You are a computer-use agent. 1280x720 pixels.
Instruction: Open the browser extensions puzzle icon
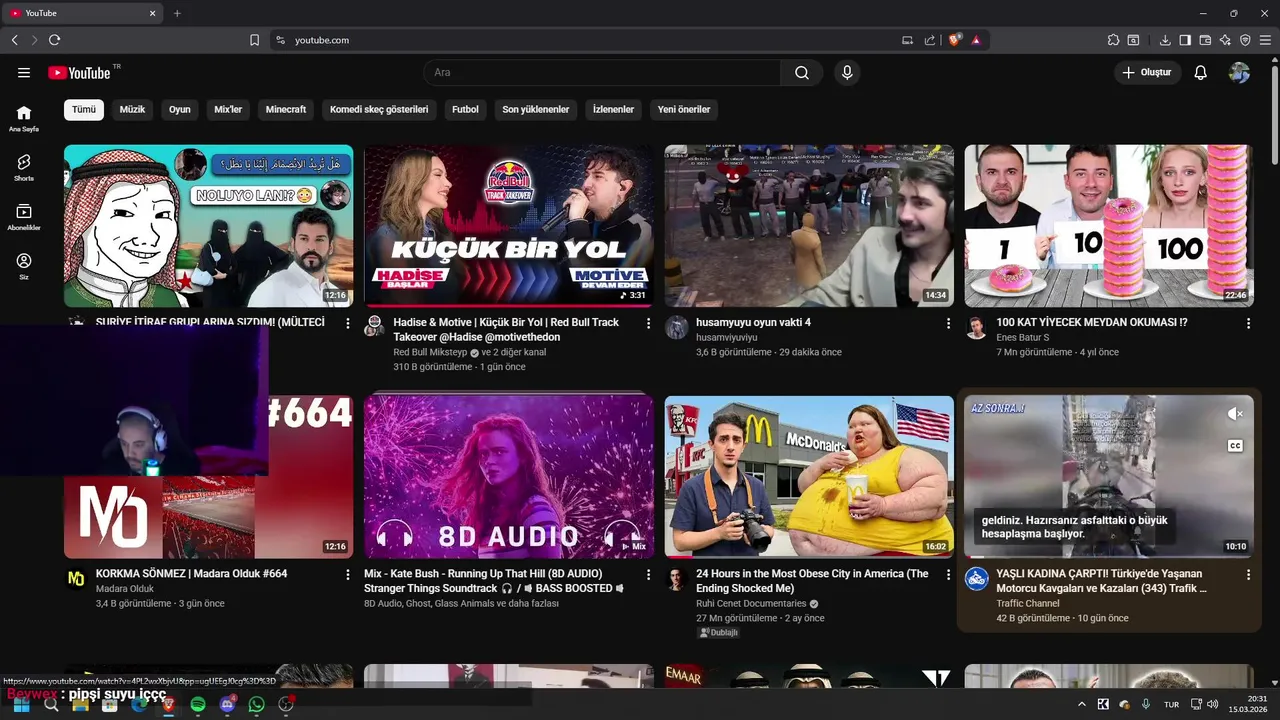1113,40
